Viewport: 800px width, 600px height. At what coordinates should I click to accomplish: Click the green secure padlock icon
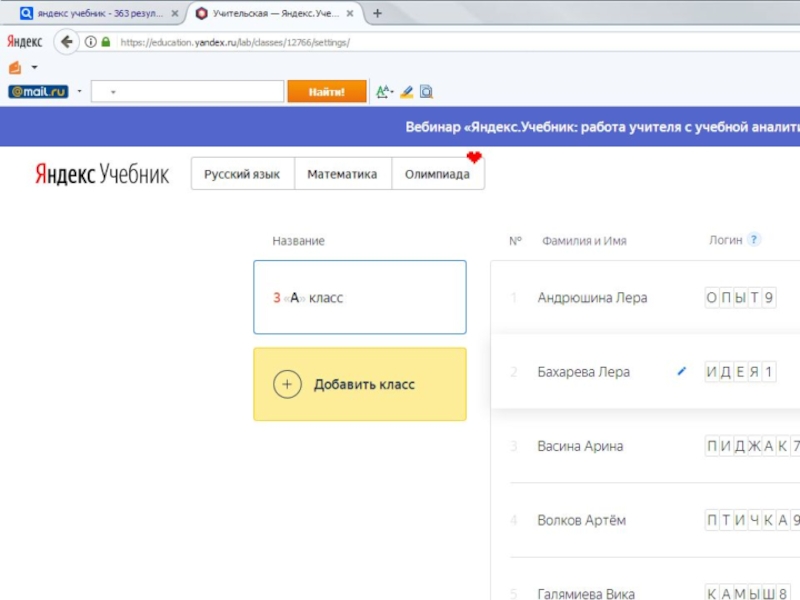[106, 42]
